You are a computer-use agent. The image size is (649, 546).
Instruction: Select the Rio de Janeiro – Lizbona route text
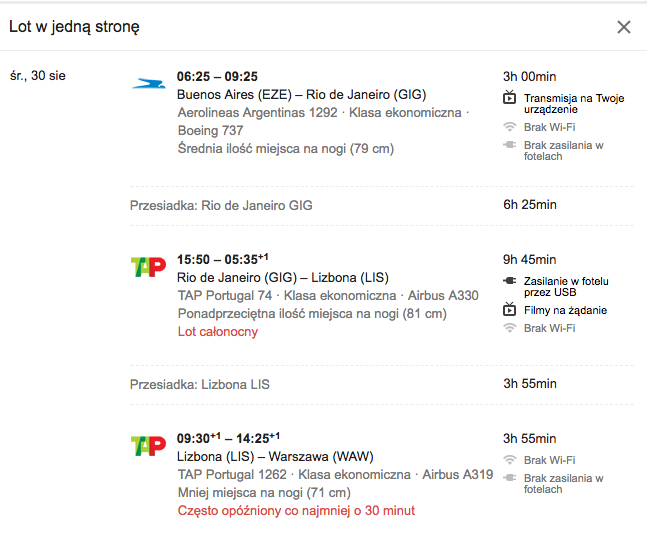coord(283,278)
